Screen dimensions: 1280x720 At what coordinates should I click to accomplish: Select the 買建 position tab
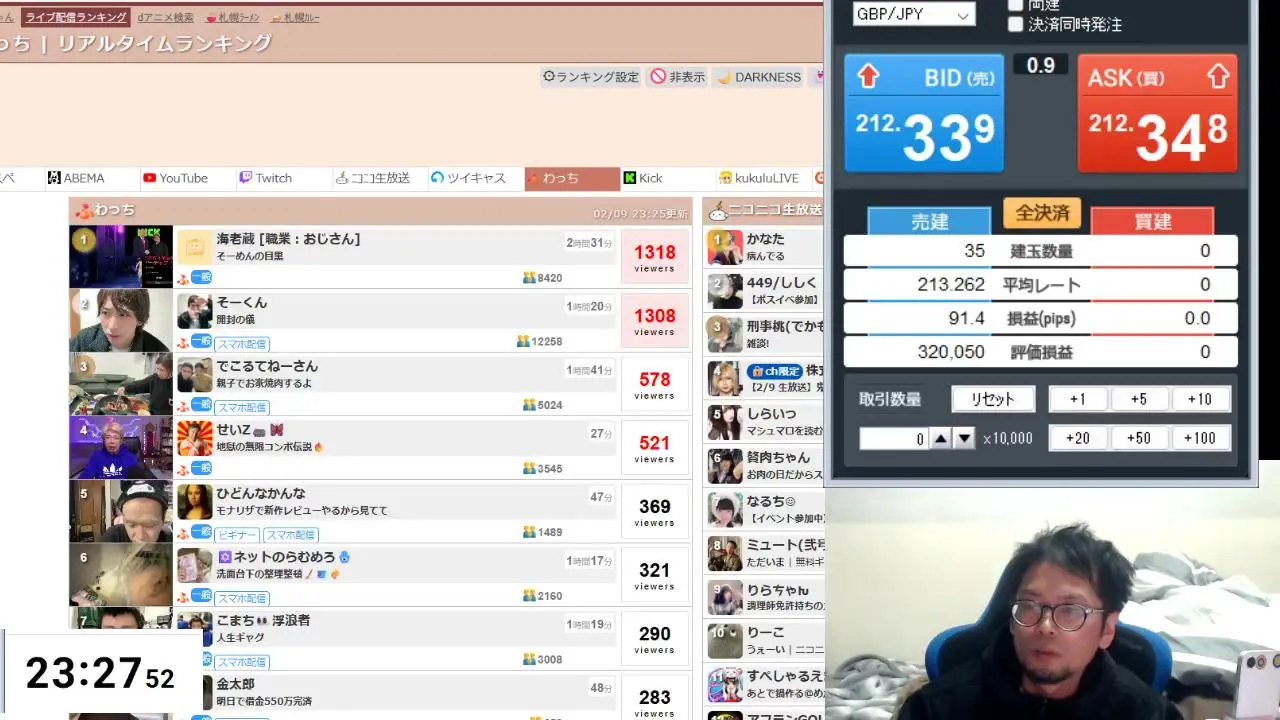[x=1152, y=221]
